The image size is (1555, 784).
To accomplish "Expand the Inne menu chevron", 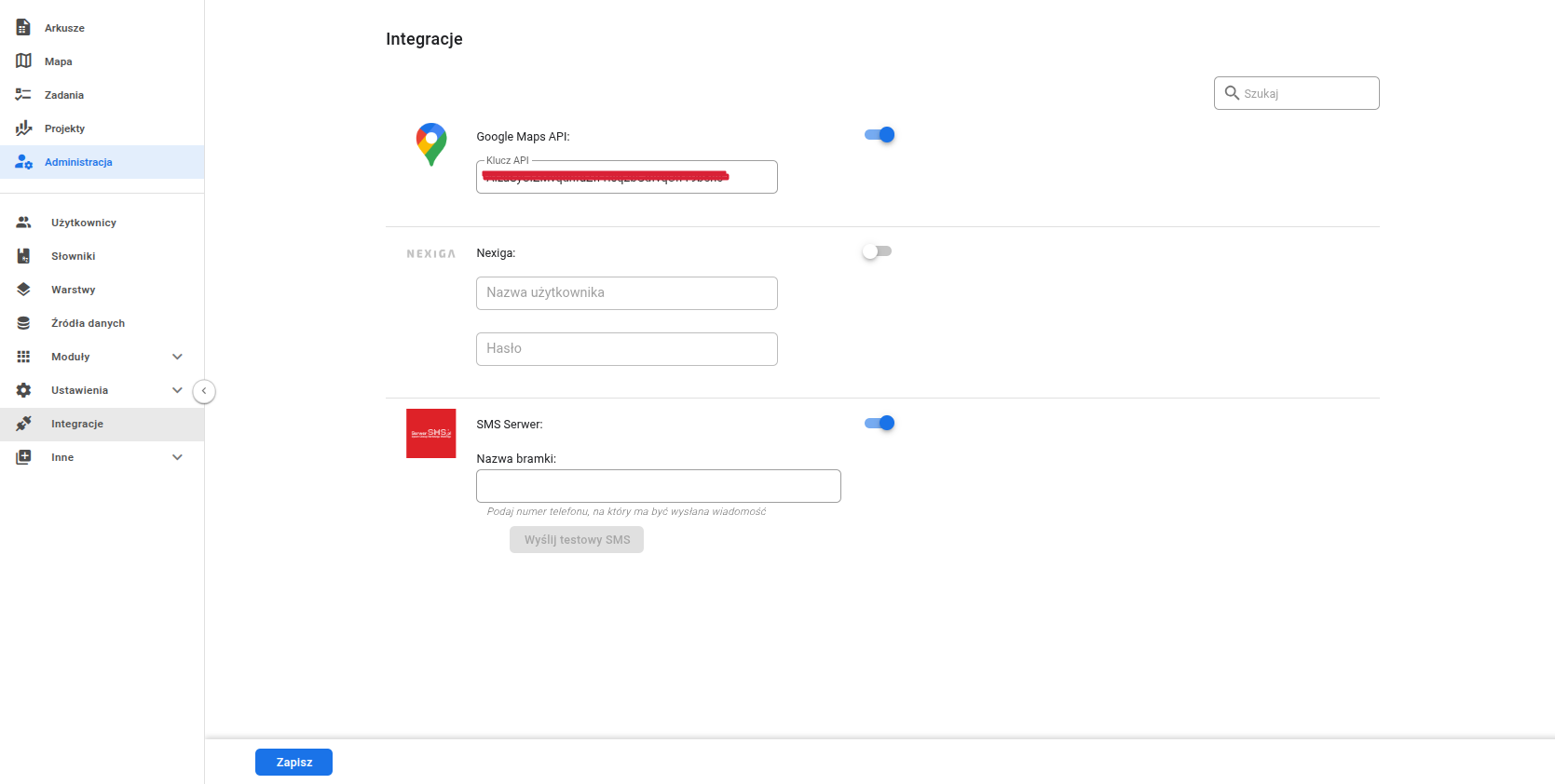I will coord(177,457).
